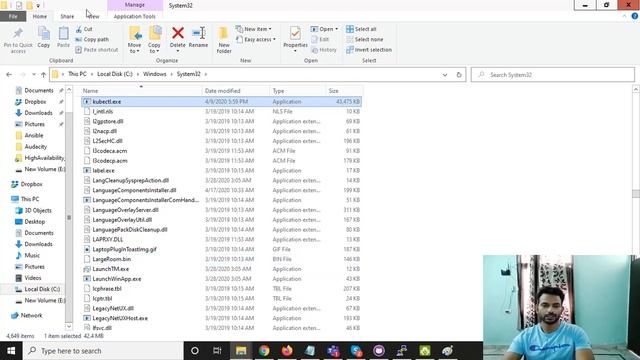This screenshot has height=360, width=640.
Task: Click the Open dropdown in ribbon
Action: coord(324,29)
